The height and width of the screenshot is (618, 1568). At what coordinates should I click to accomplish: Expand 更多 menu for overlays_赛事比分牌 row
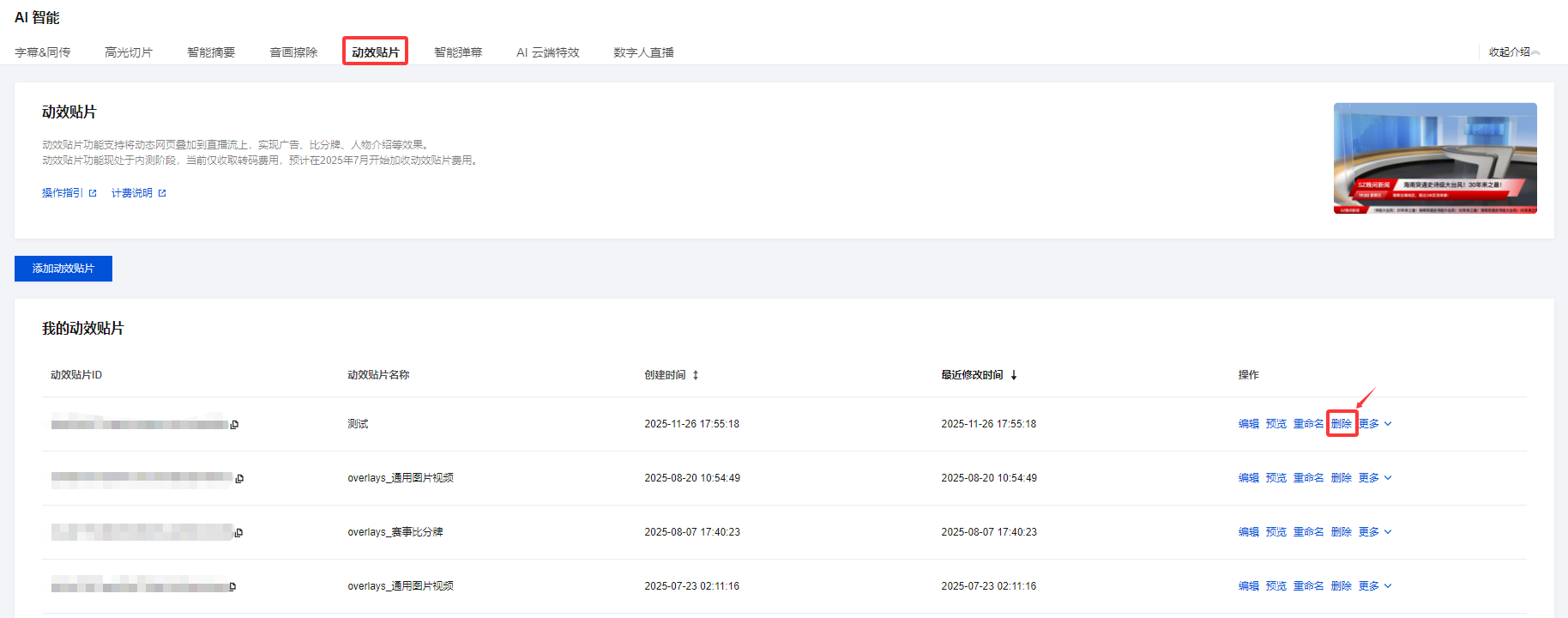(x=1374, y=532)
